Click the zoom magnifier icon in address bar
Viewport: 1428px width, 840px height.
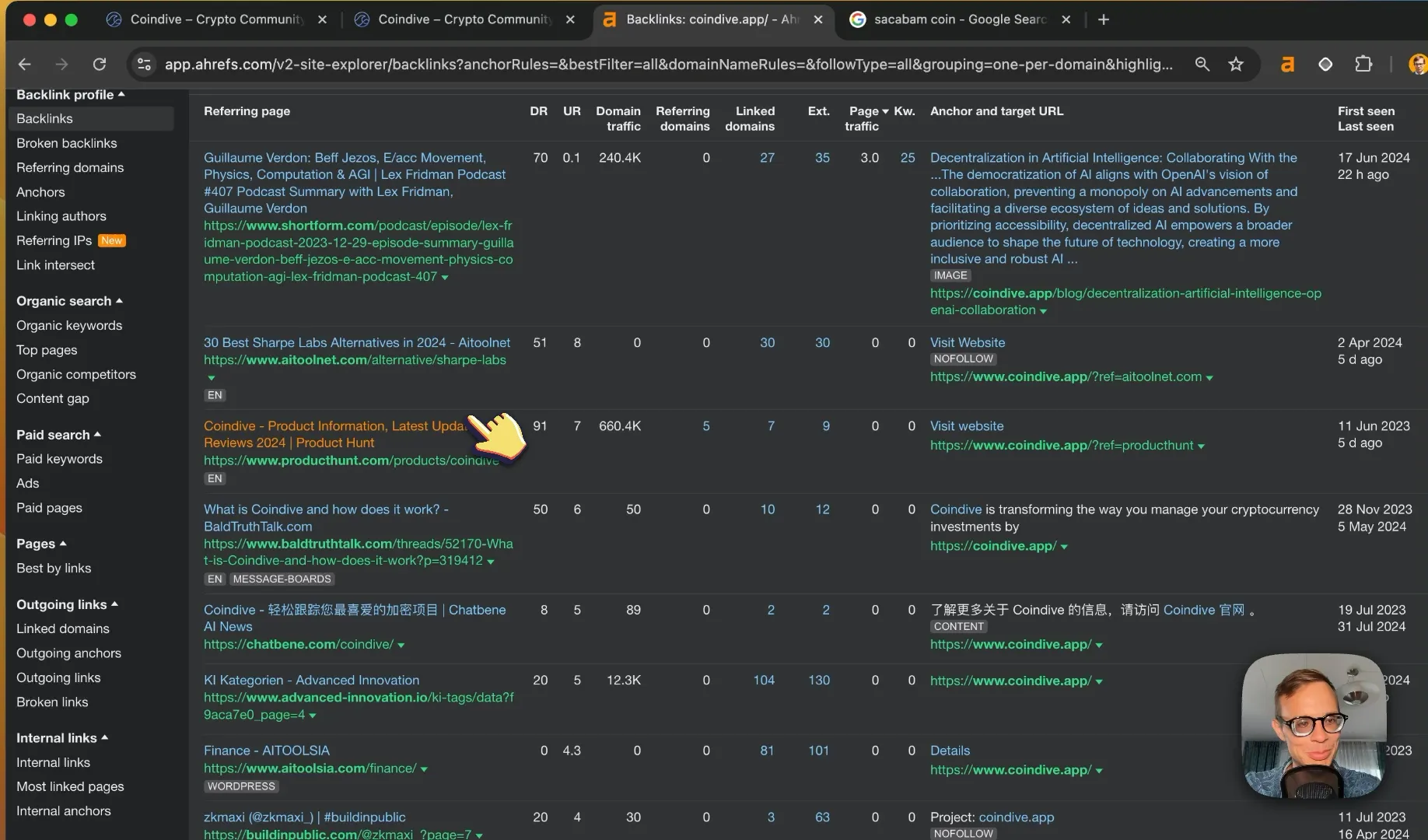[x=1202, y=65]
